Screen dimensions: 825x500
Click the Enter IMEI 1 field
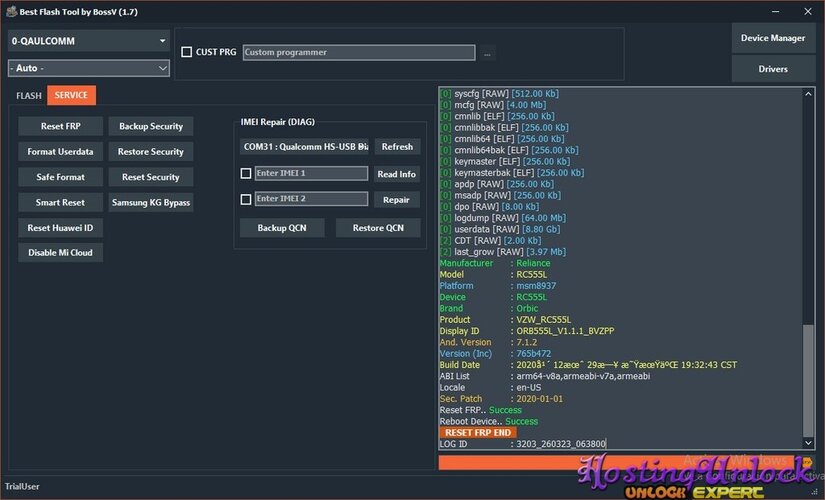coord(311,173)
